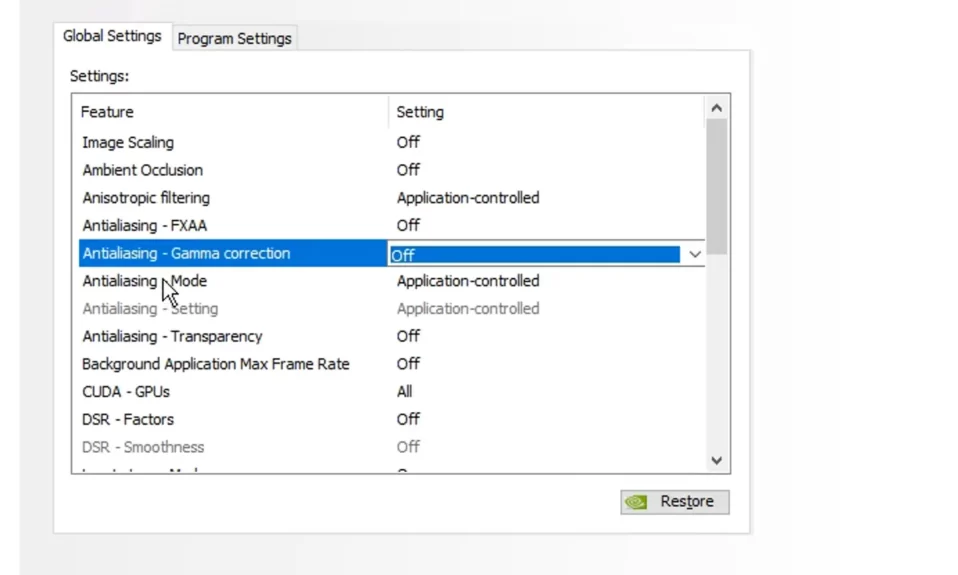
Task: Click the scrollbar up arrow
Action: pyautogui.click(x=717, y=109)
